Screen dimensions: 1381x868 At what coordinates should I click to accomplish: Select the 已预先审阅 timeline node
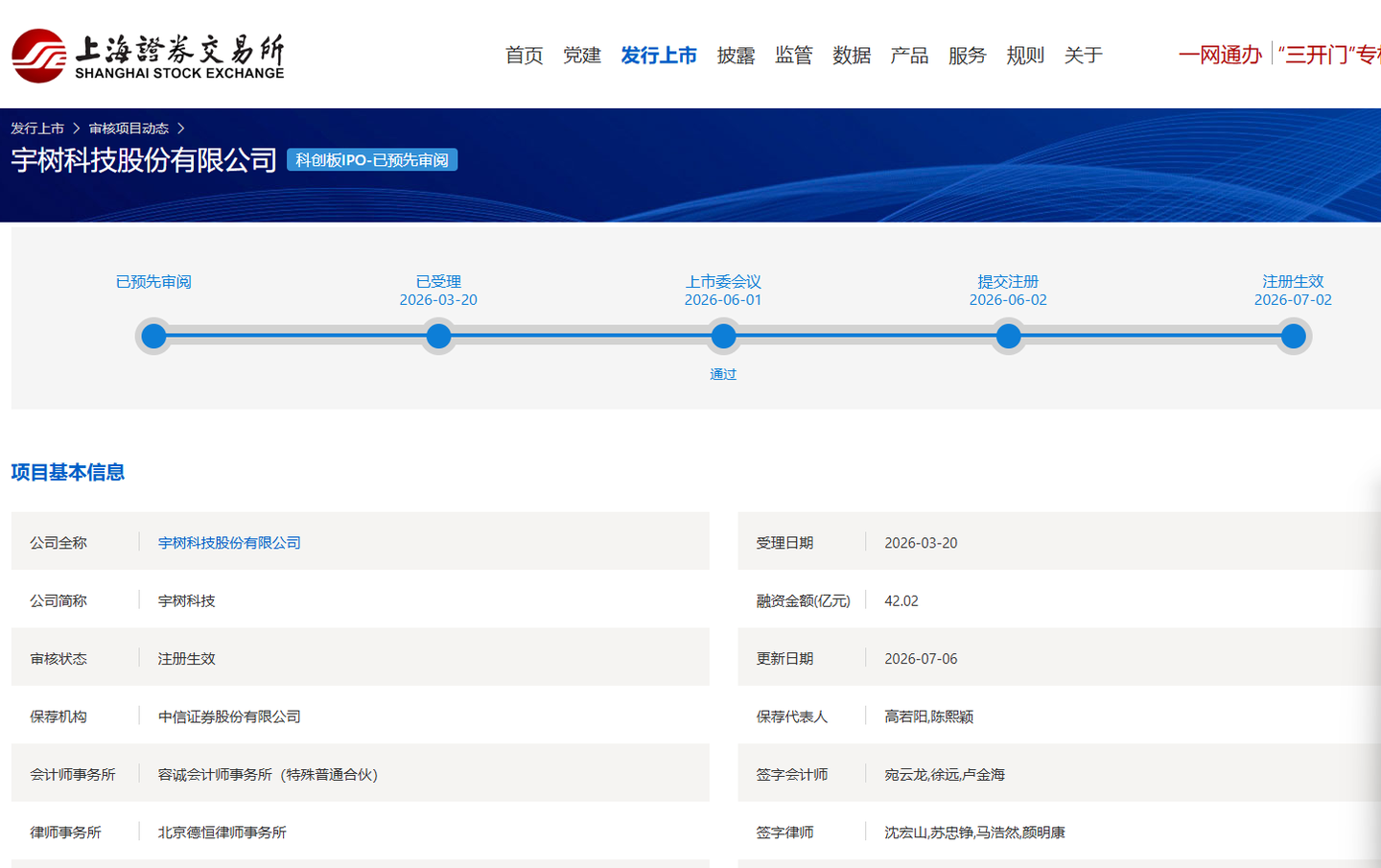(x=153, y=337)
